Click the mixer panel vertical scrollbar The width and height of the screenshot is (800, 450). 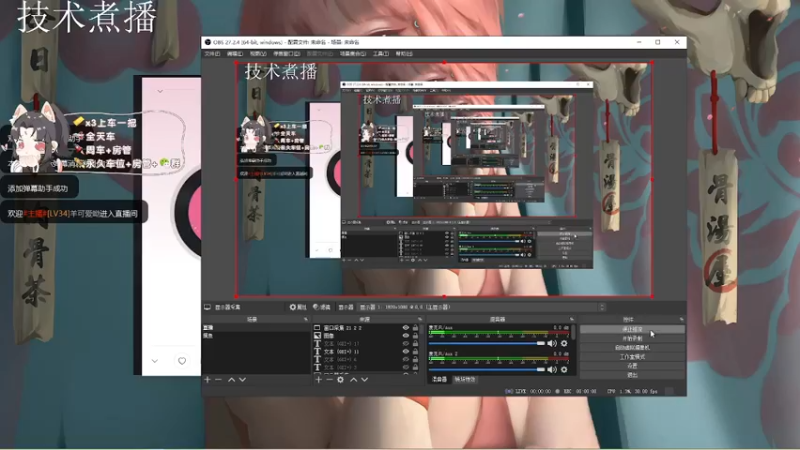pos(574,332)
